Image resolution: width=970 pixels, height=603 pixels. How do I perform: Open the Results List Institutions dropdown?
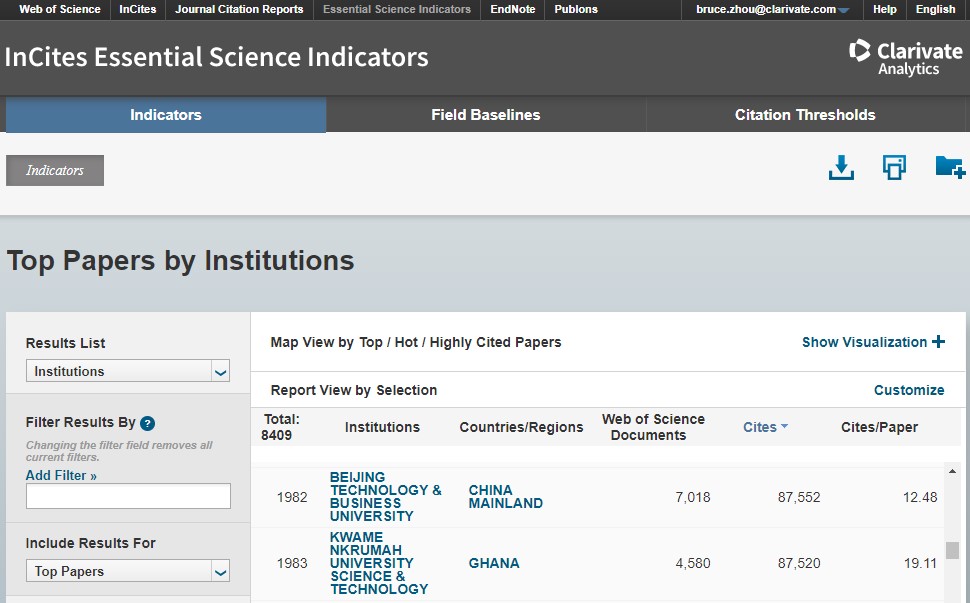point(128,371)
